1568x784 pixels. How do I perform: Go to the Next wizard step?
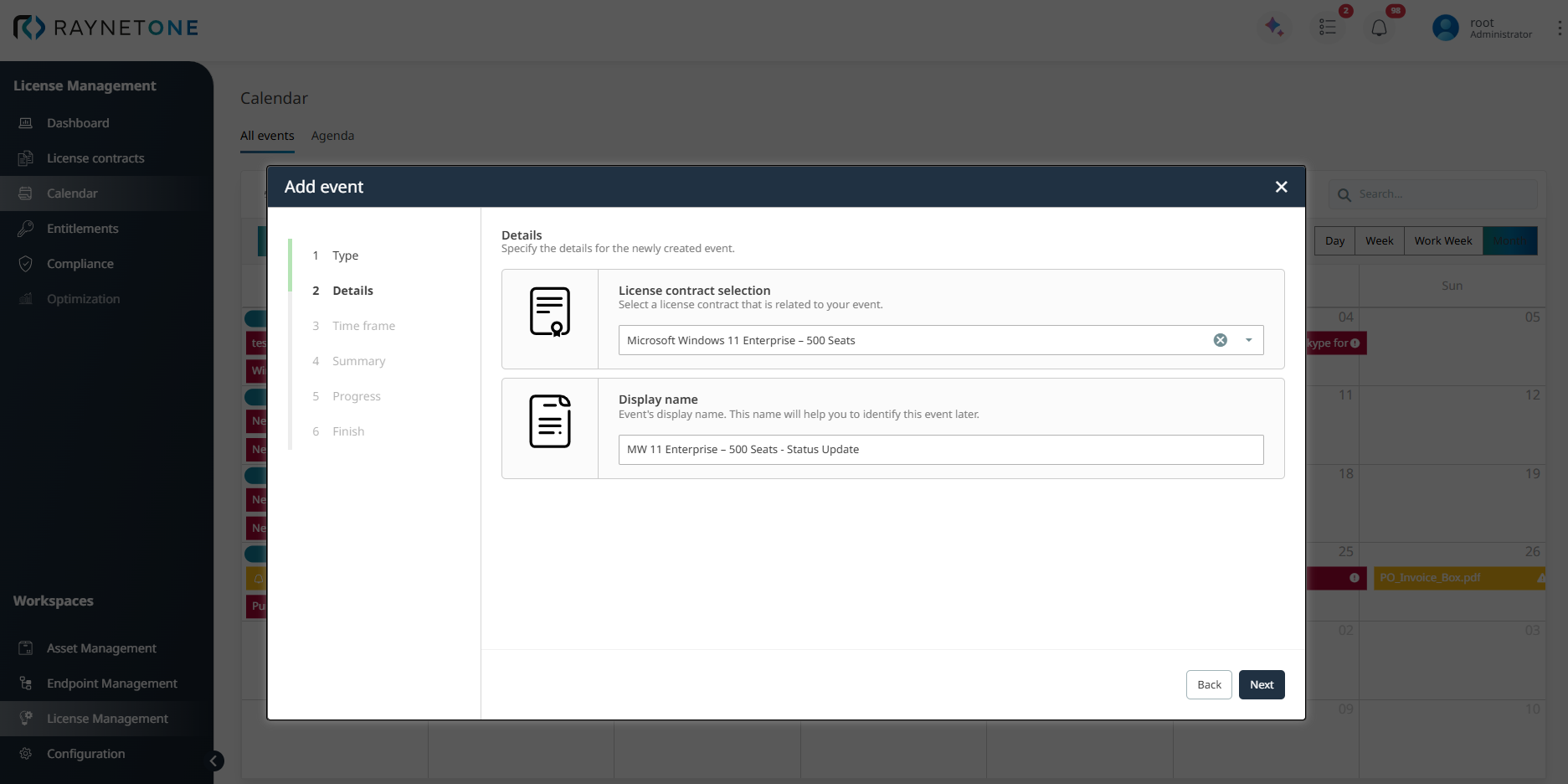coord(1262,684)
